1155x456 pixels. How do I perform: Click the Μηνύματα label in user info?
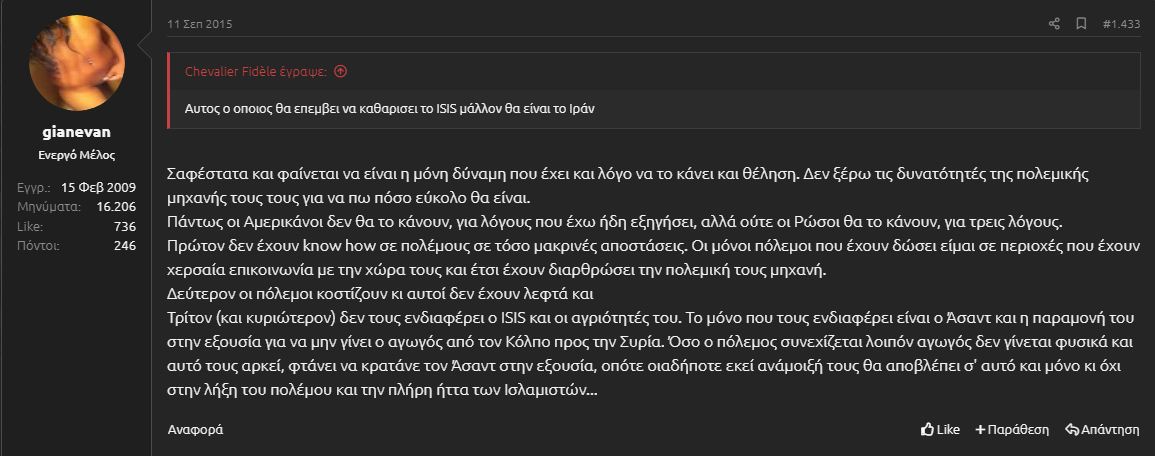pos(48,207)
